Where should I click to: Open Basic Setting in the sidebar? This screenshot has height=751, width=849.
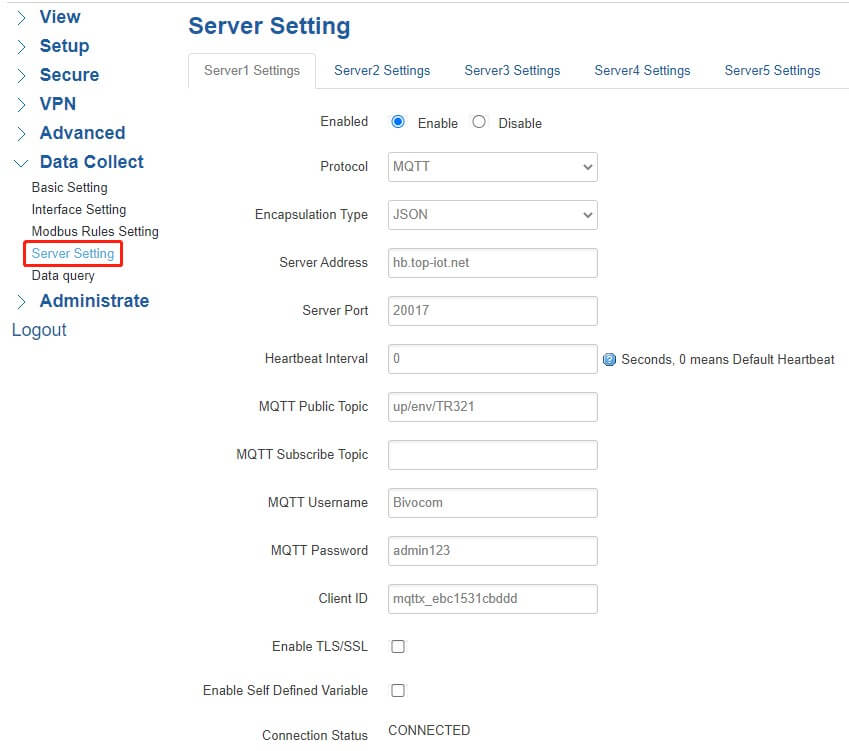click(x=69, y=187)
